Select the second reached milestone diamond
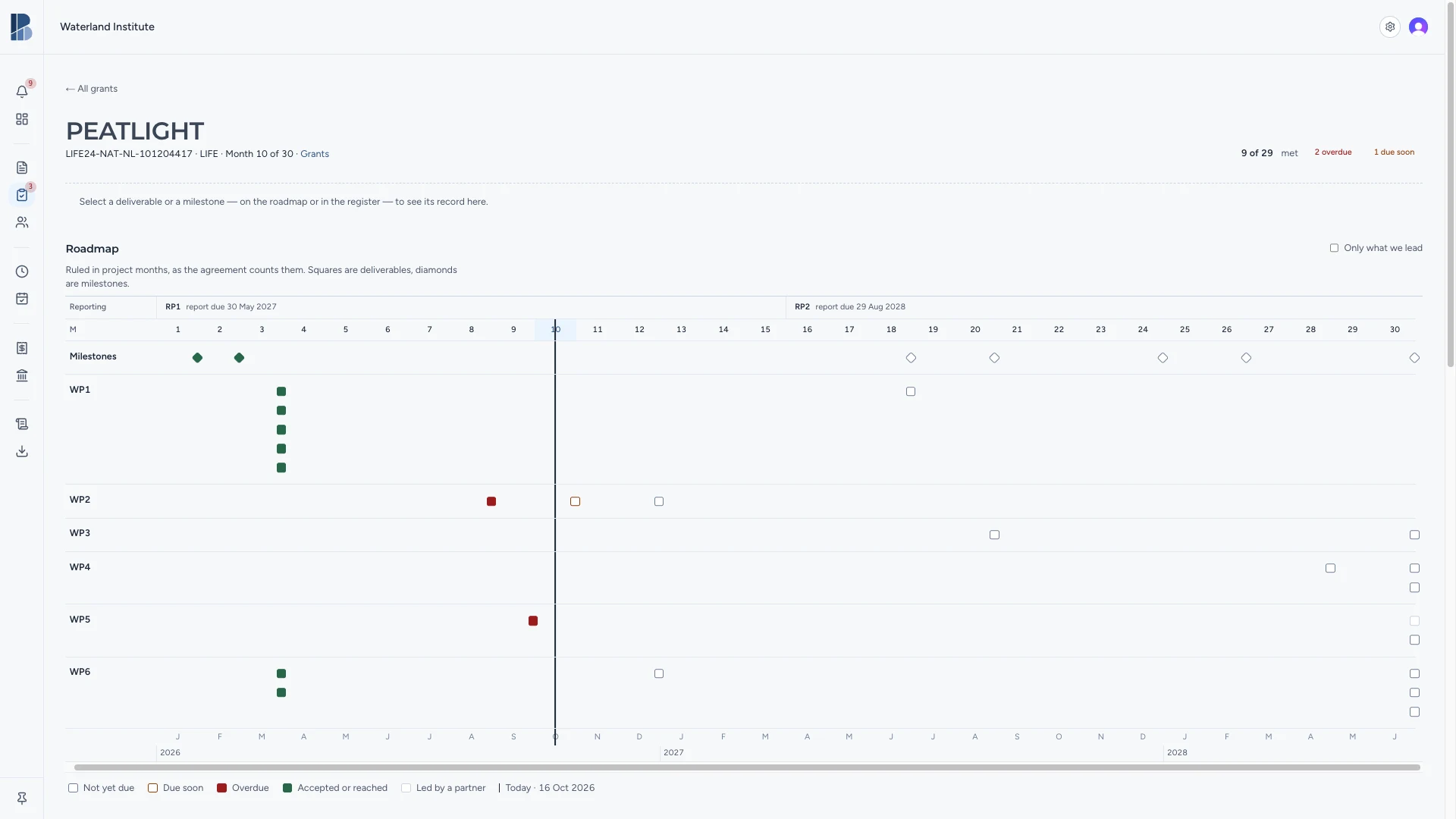The width and height of the screenshot is (1456, 819). [x=239, y=358]
